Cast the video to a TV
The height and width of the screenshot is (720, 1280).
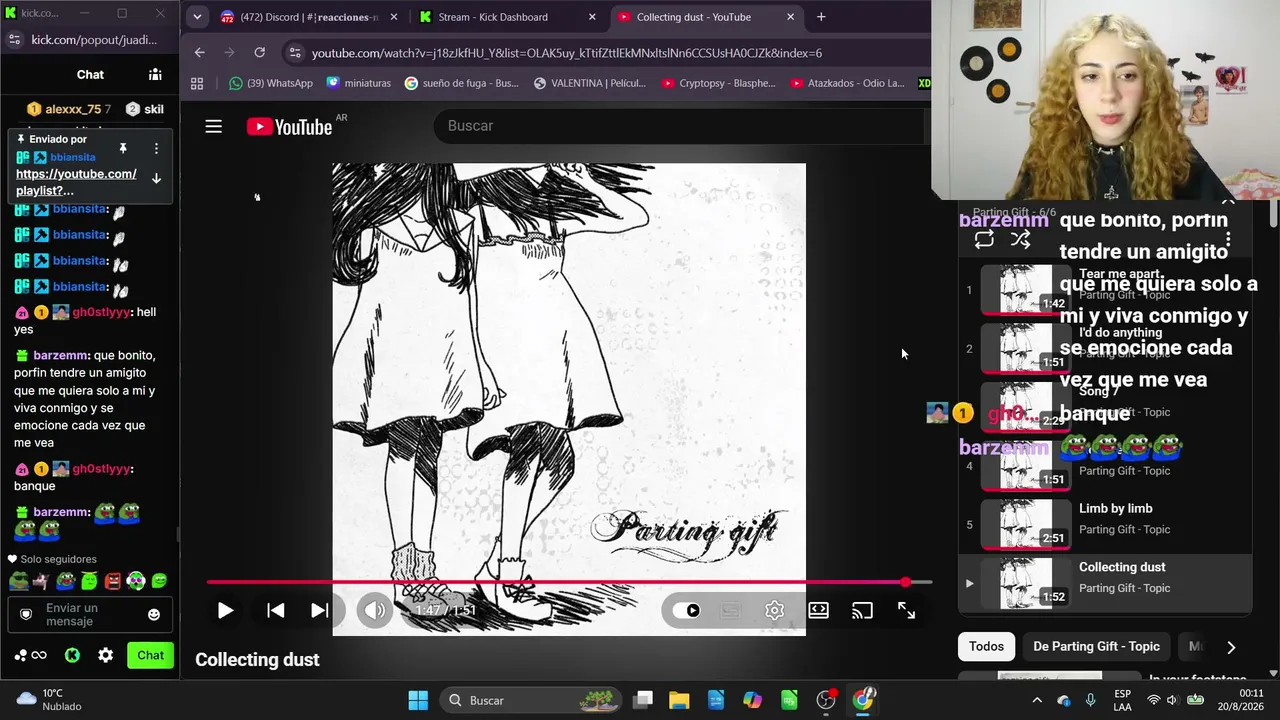pyautogui.click(x=862, y=610)
